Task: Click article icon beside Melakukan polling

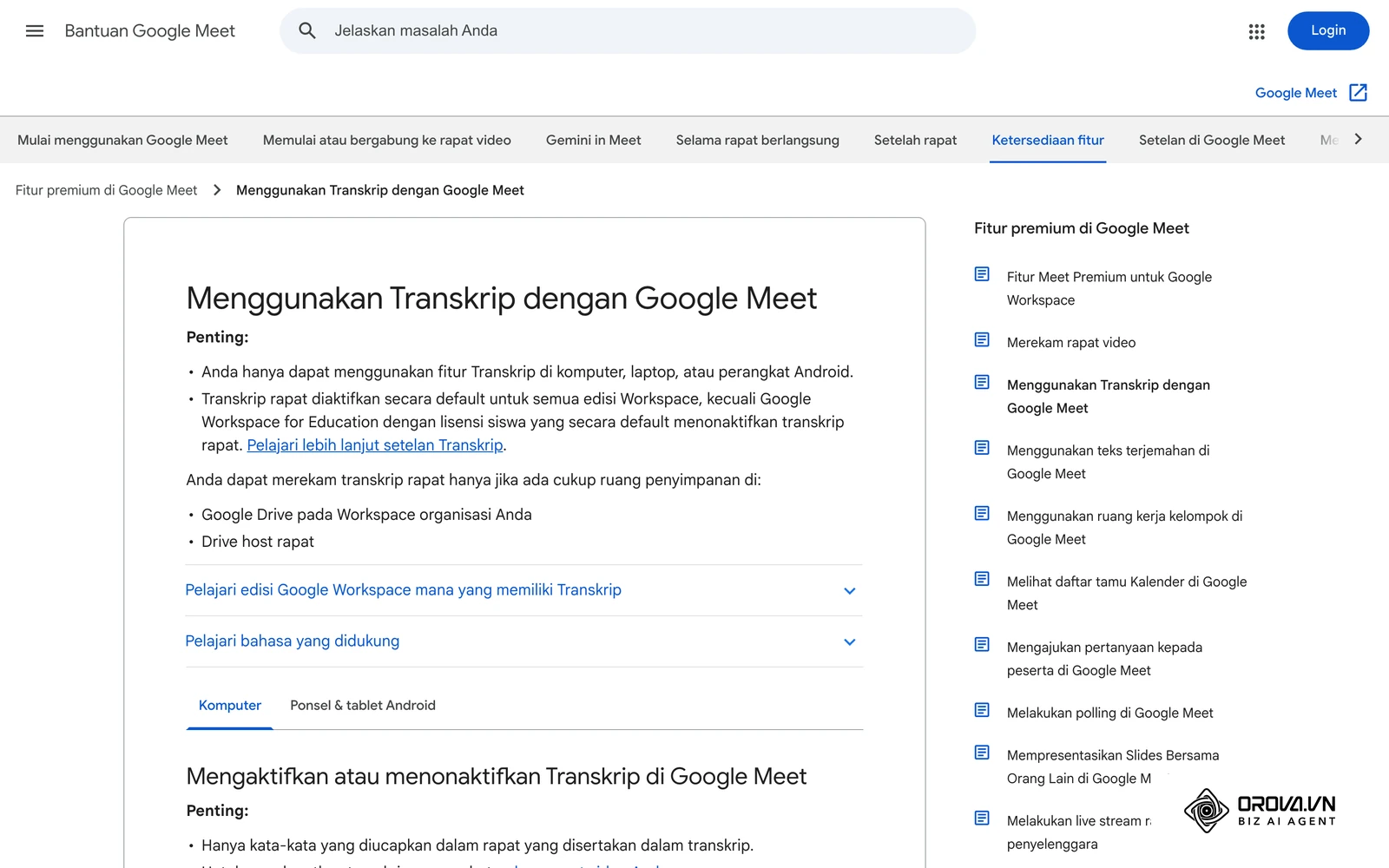Action: [982, 710]
